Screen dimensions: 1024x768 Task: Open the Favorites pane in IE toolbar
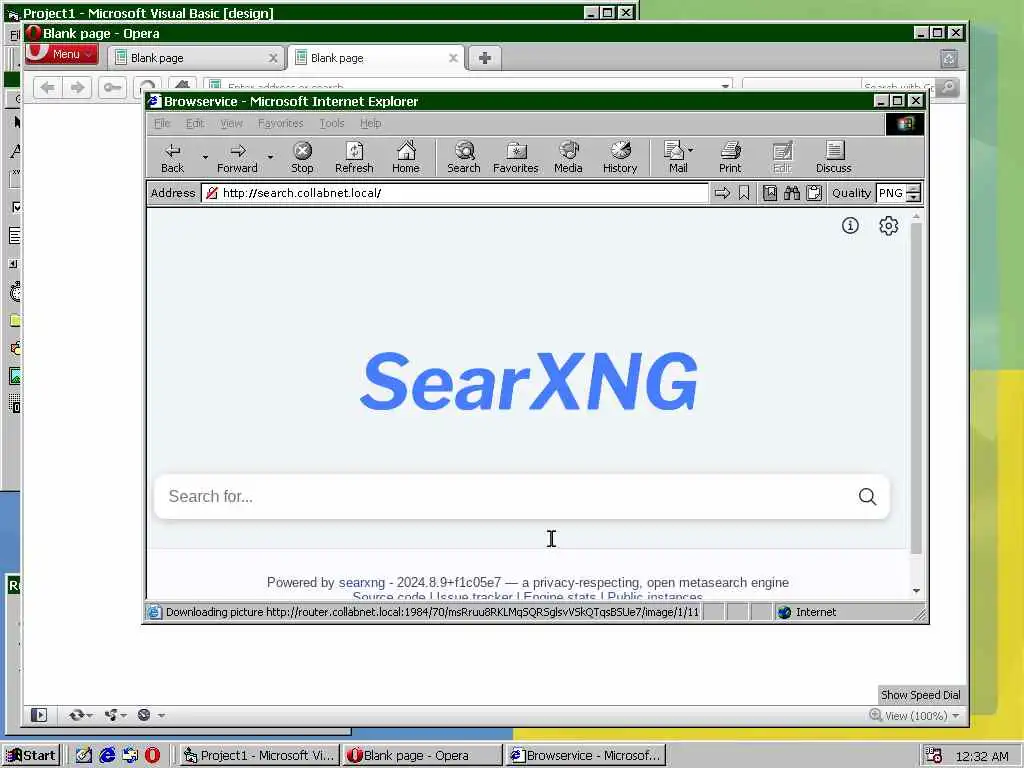tap(516, 157)
